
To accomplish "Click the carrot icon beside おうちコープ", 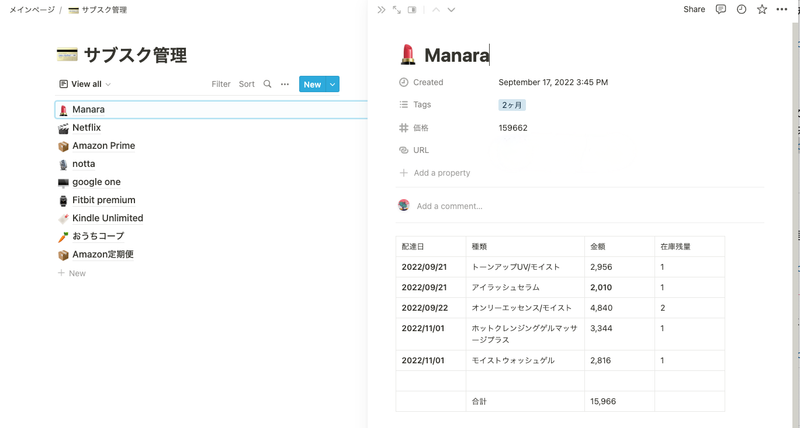I will pos(63,237).
